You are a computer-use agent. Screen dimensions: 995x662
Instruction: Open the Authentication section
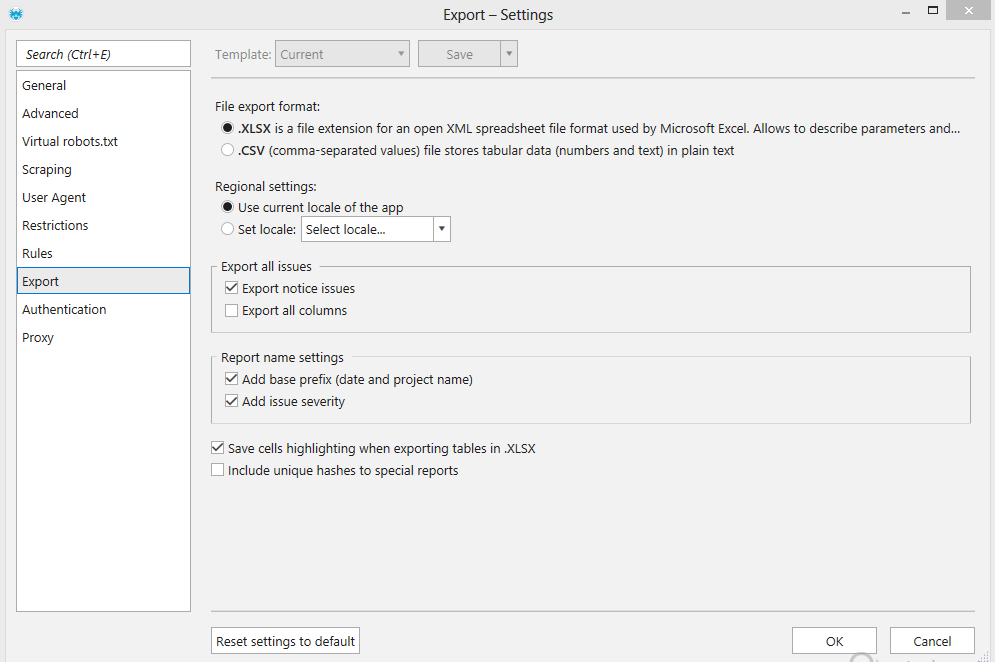pyautogui.click(x=103, y=309)
